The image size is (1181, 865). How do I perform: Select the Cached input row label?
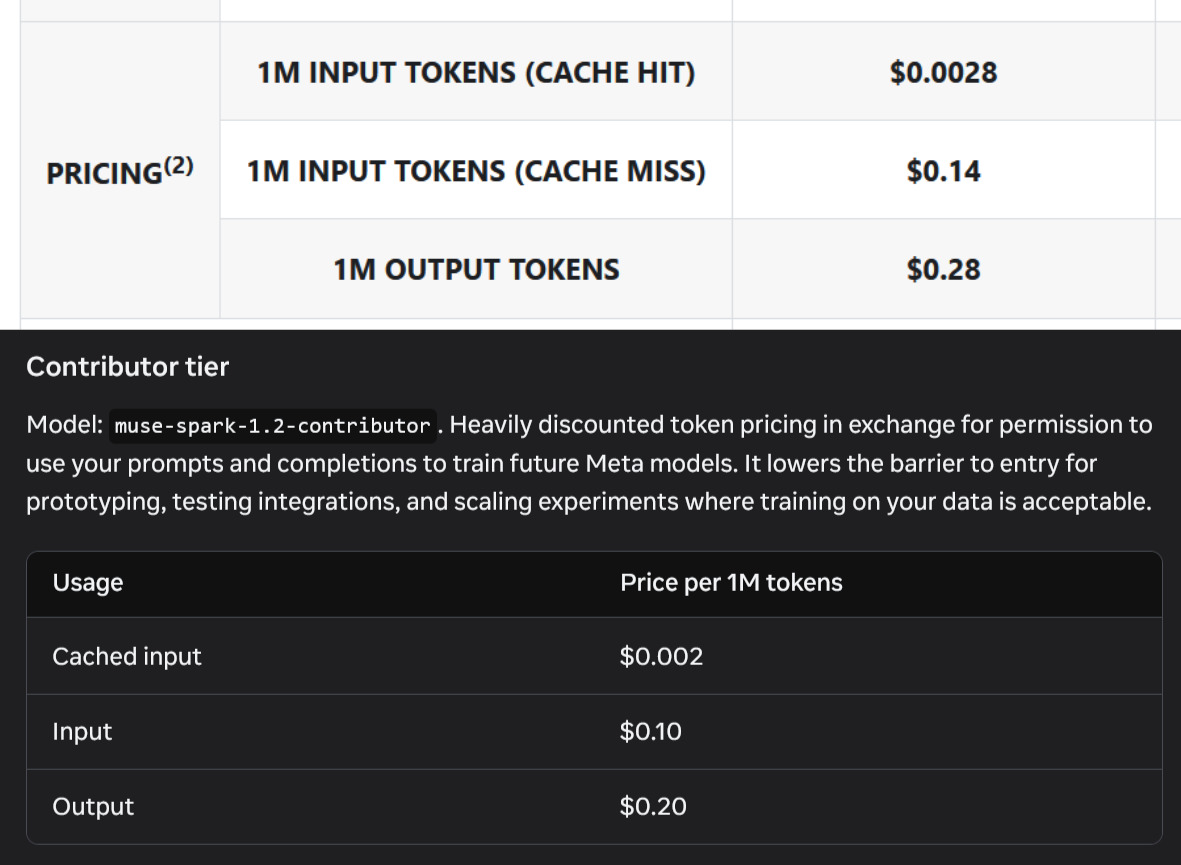tap(127, 656)
